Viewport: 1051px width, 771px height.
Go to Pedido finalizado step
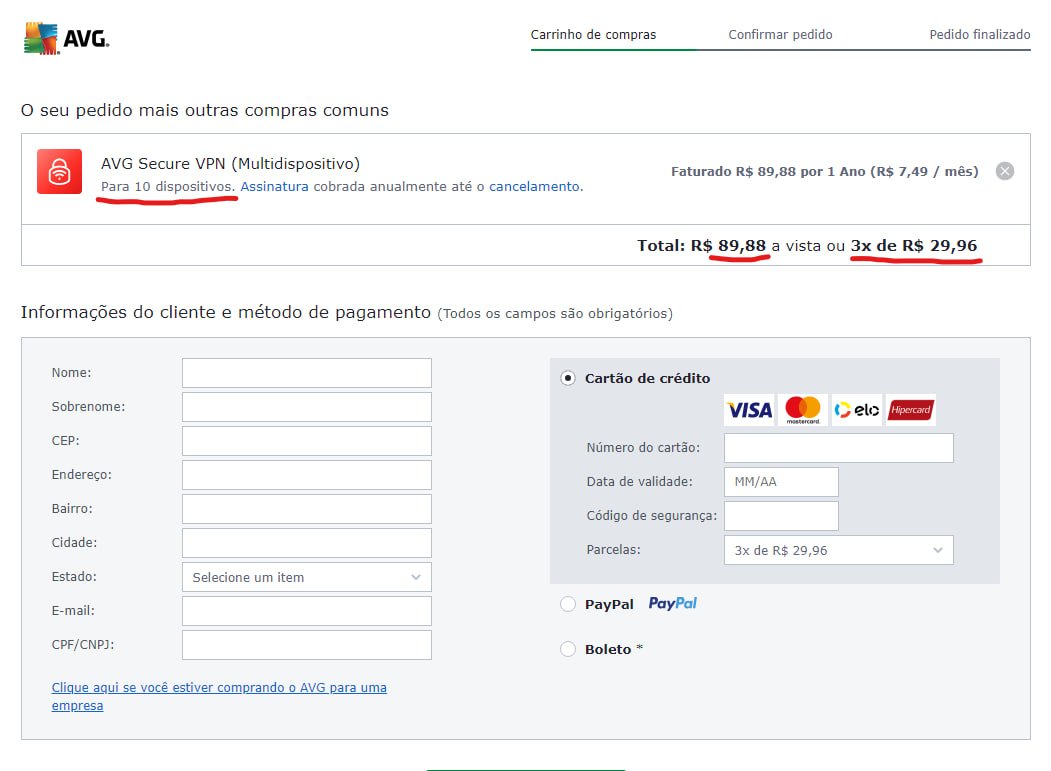(x=979, y=34)
